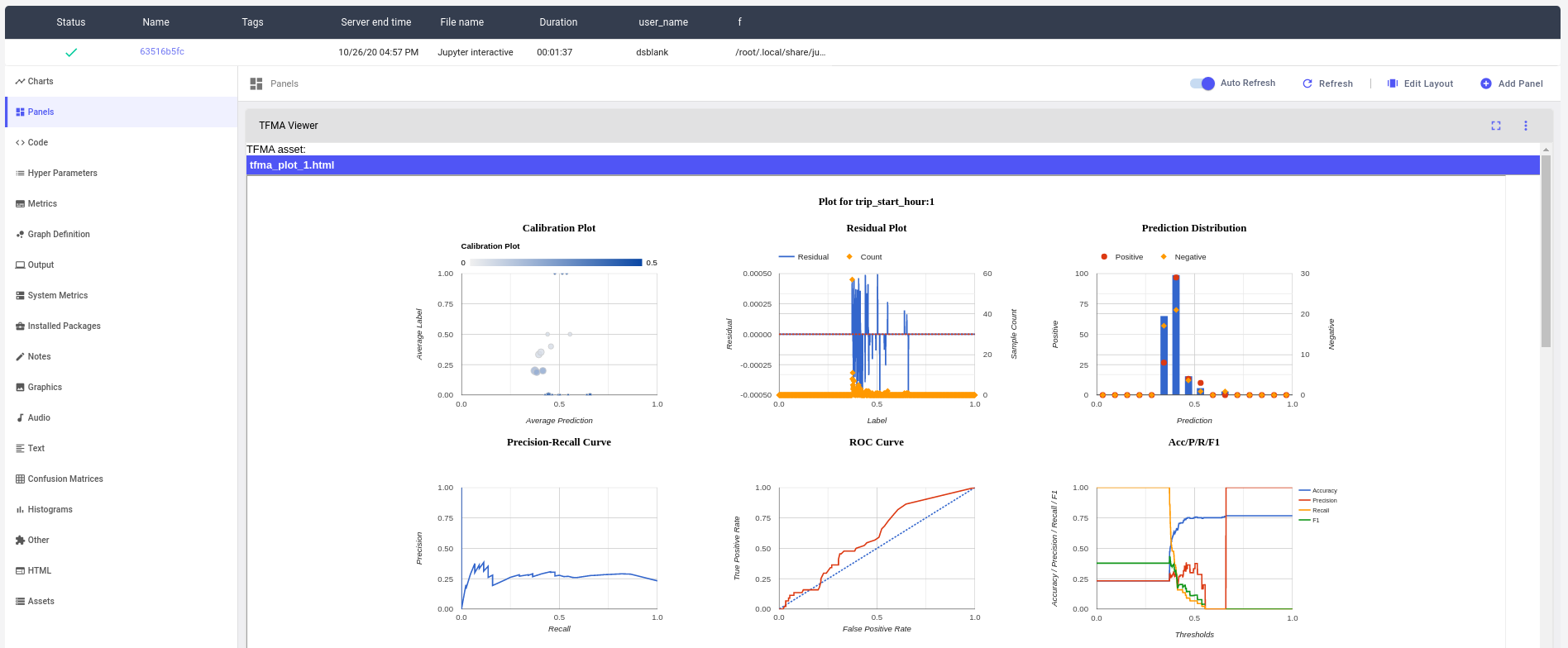Click the Panels grid icon in breadcrumb
Image resolution: width=1568 pixels, height=648 pixels.
click(x=256, y=83)
